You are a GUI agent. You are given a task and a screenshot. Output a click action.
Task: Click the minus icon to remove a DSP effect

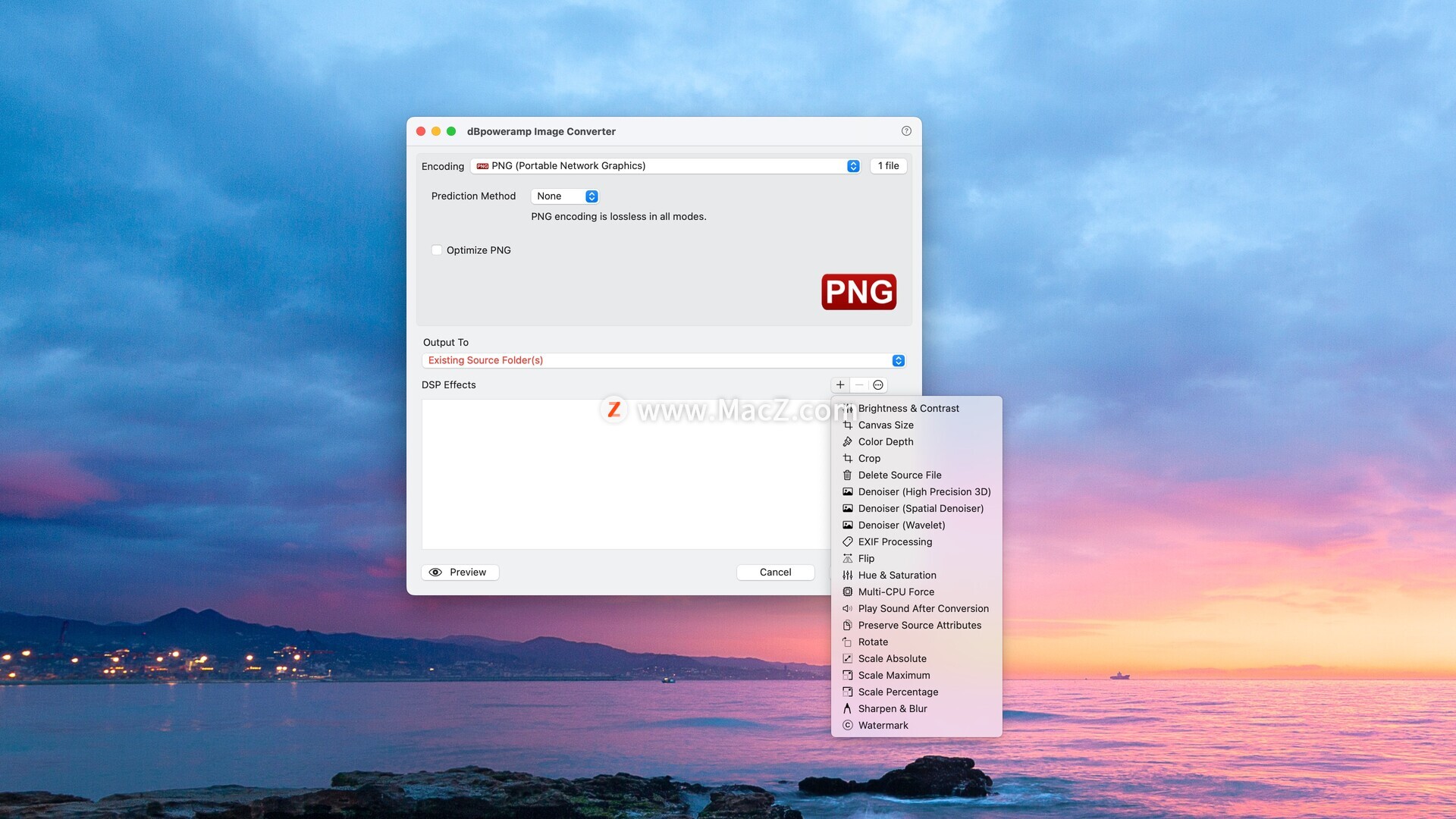[859, 385]
